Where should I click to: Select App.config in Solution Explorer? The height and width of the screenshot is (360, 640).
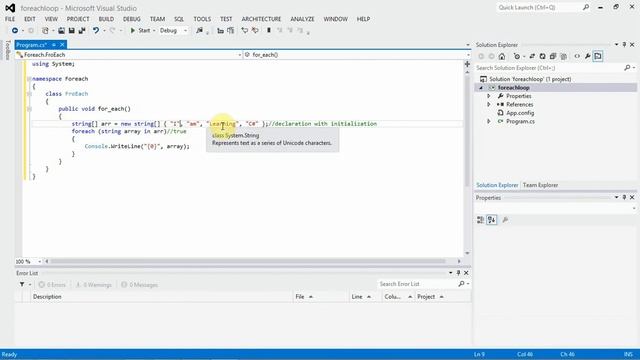520,113
